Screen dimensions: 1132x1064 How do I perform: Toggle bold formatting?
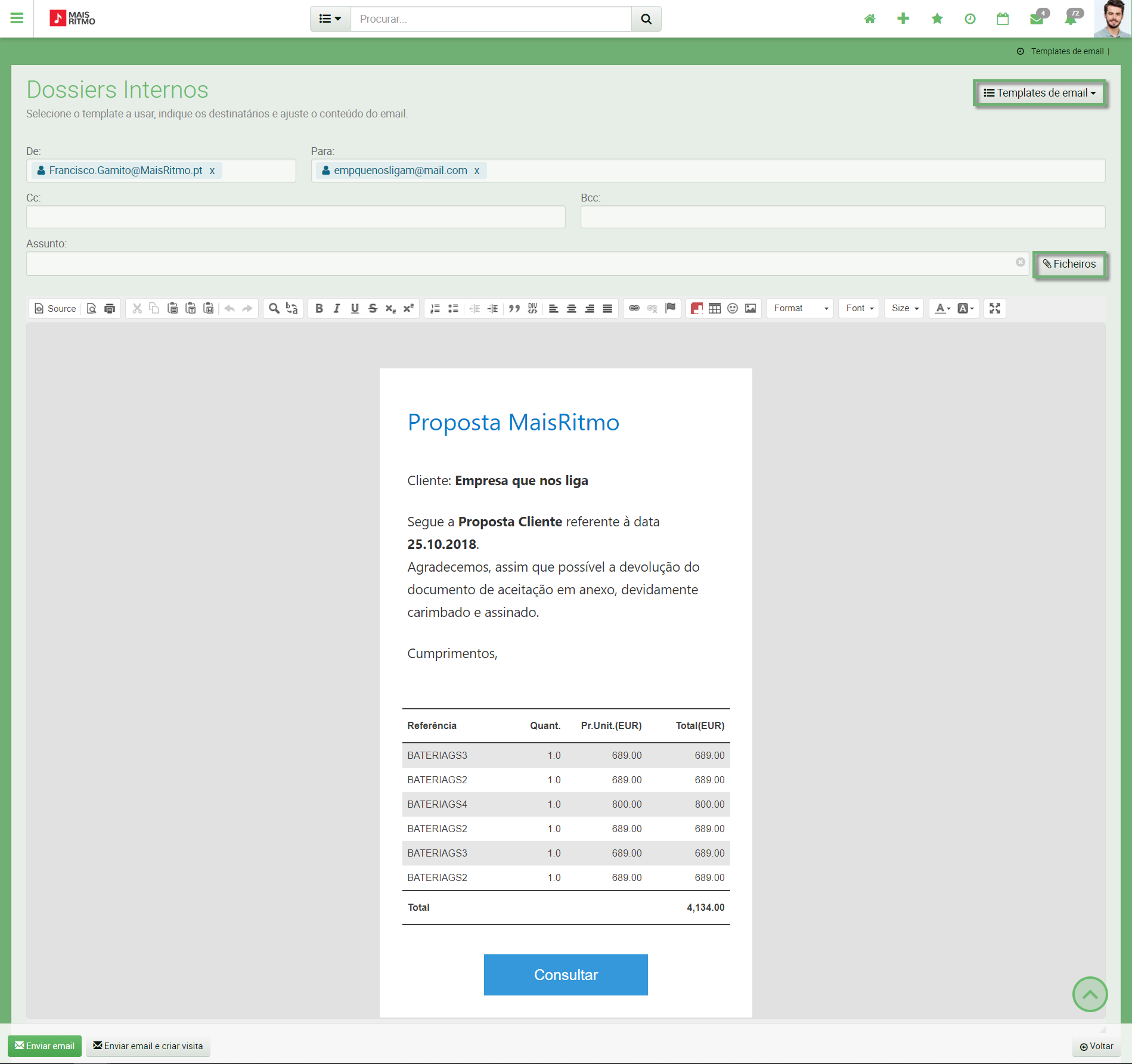click(x=319, y=308)
